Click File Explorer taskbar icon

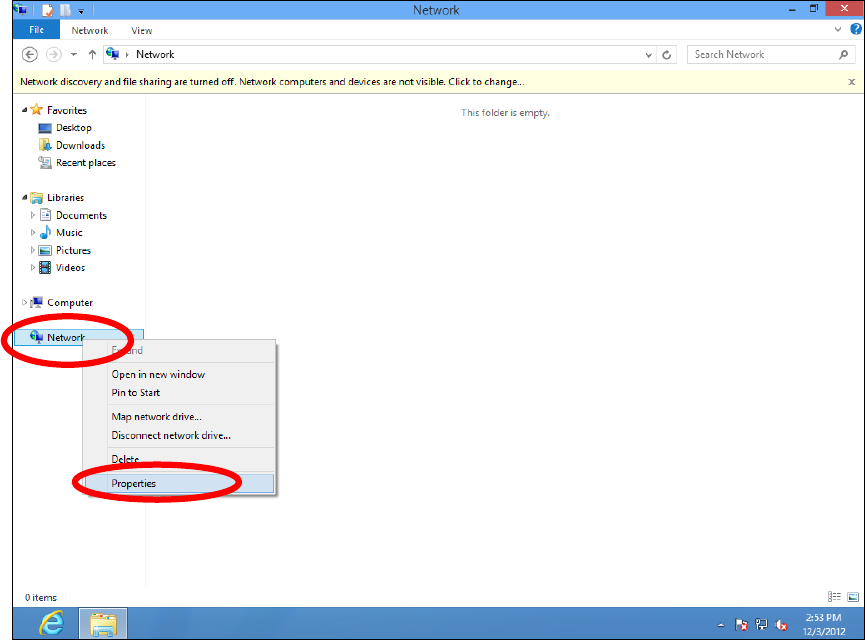click(103, 624)
